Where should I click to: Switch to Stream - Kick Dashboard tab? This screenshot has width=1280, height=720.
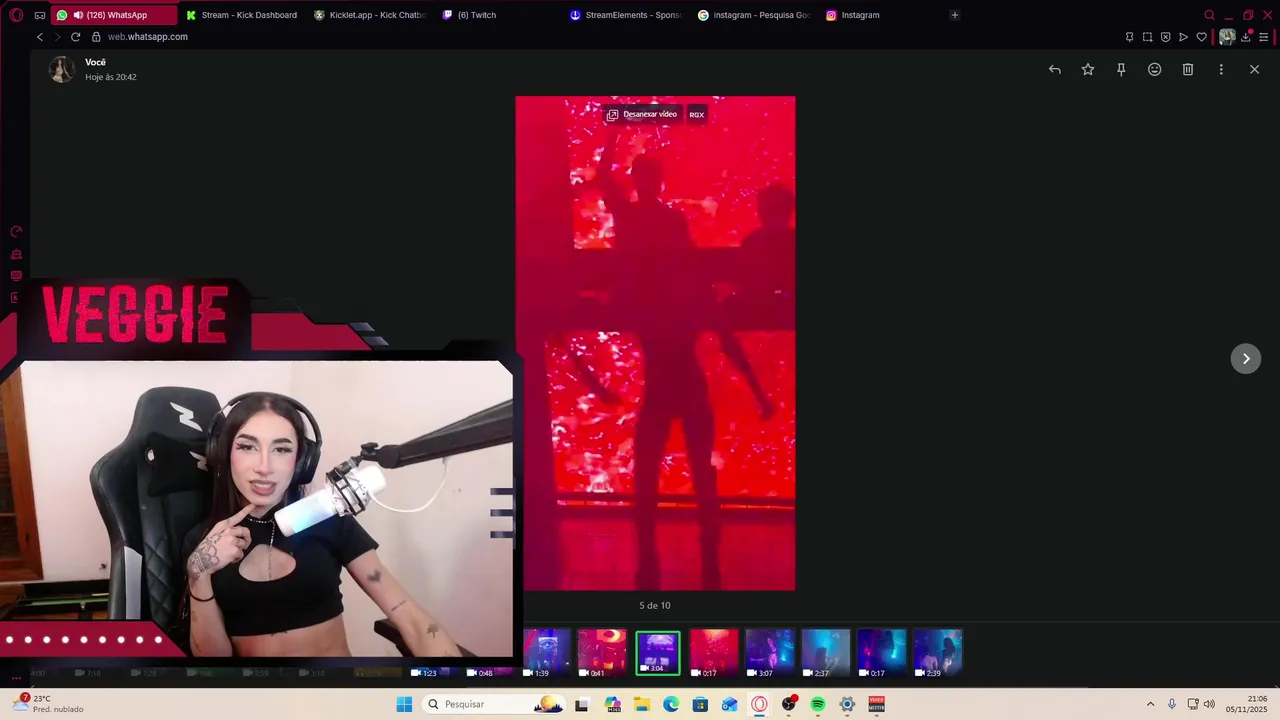click(x=243, y=15)
